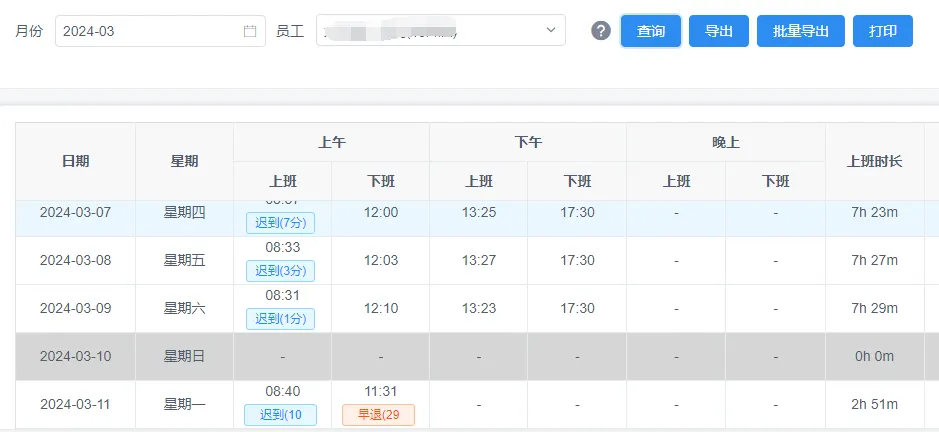Click the 迟到(1分) late tag on 03-09
This screenshot has height=432, width=939.
(x=280, y=319)
